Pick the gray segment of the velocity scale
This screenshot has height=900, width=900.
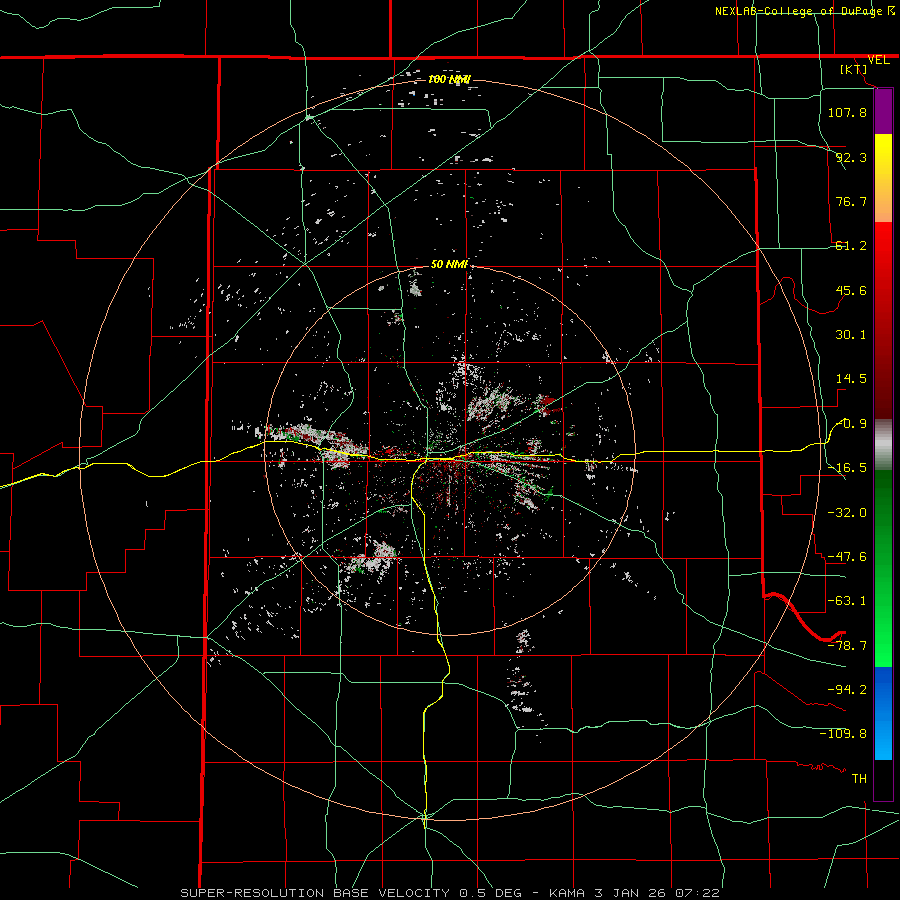[x=883, y=445]
